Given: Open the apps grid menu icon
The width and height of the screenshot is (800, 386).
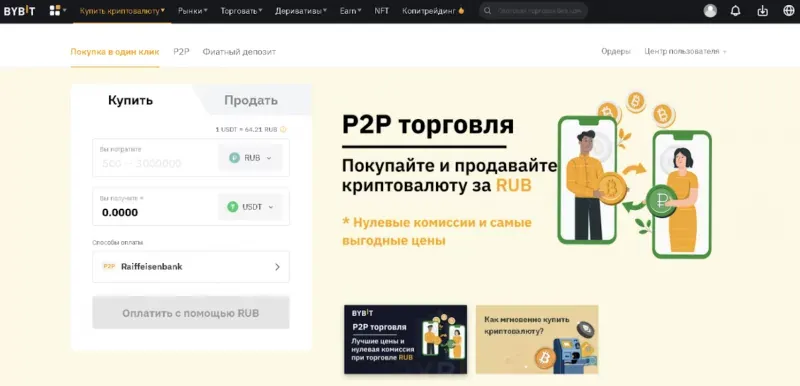Looking at the screenshot, I should [x=55, y=11].
